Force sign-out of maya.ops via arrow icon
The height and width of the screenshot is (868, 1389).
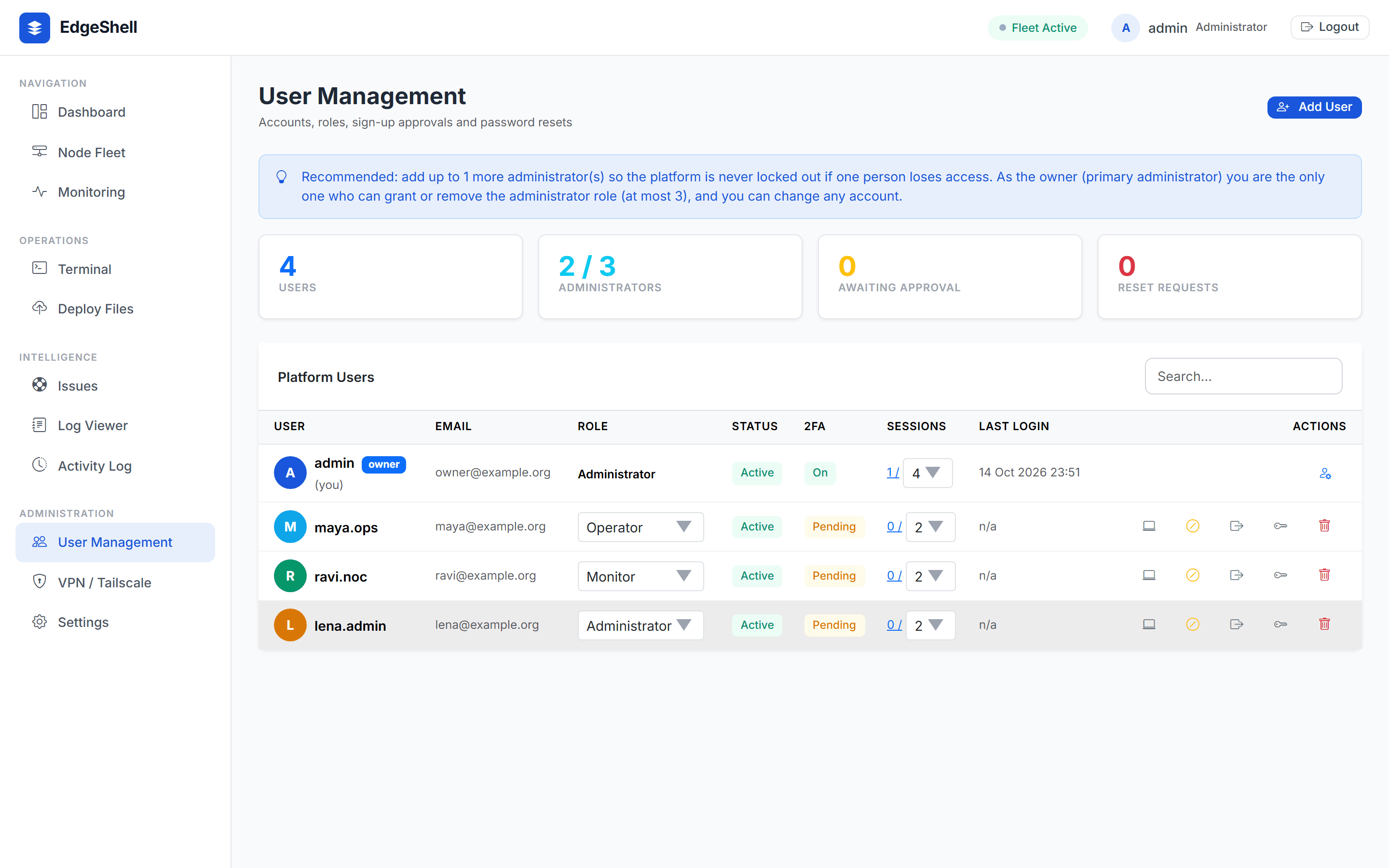click(x=1236, y=526)
